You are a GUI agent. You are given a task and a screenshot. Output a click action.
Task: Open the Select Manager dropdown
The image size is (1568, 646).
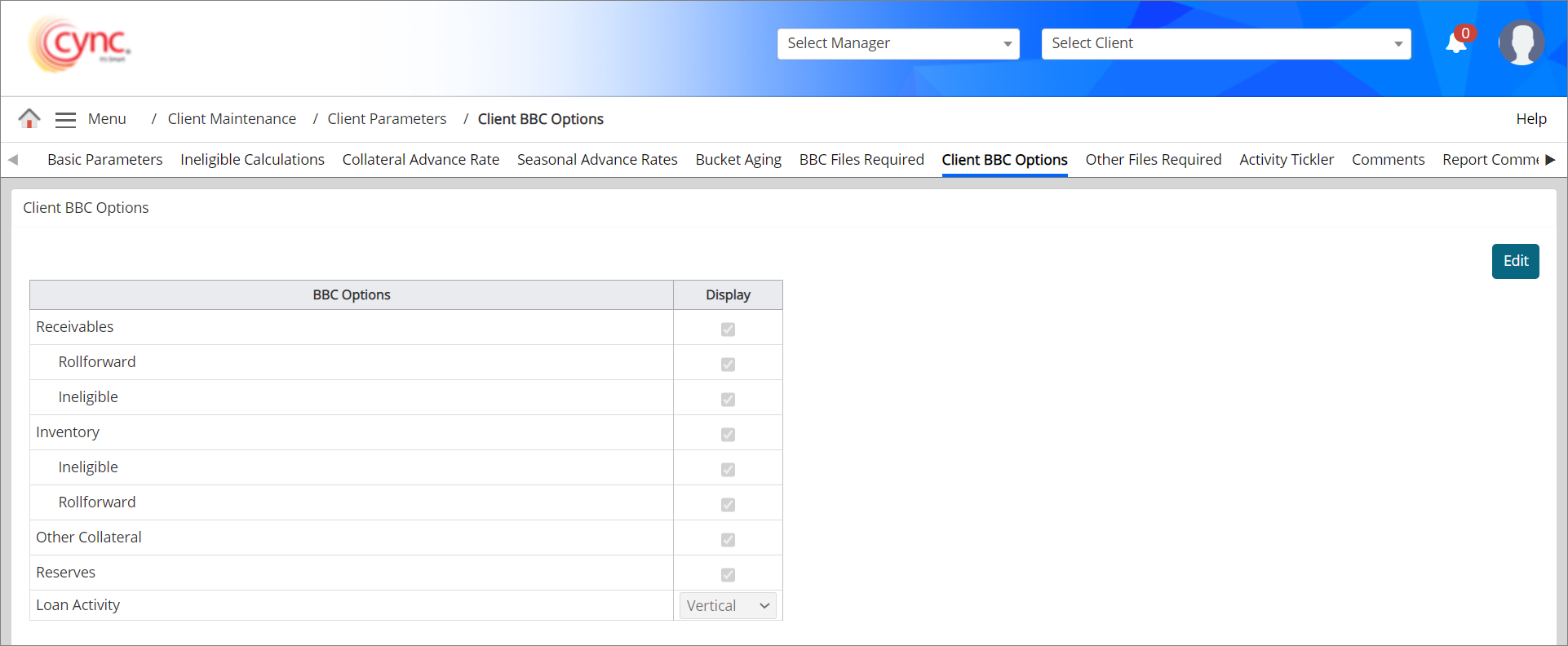click(898, 44)
